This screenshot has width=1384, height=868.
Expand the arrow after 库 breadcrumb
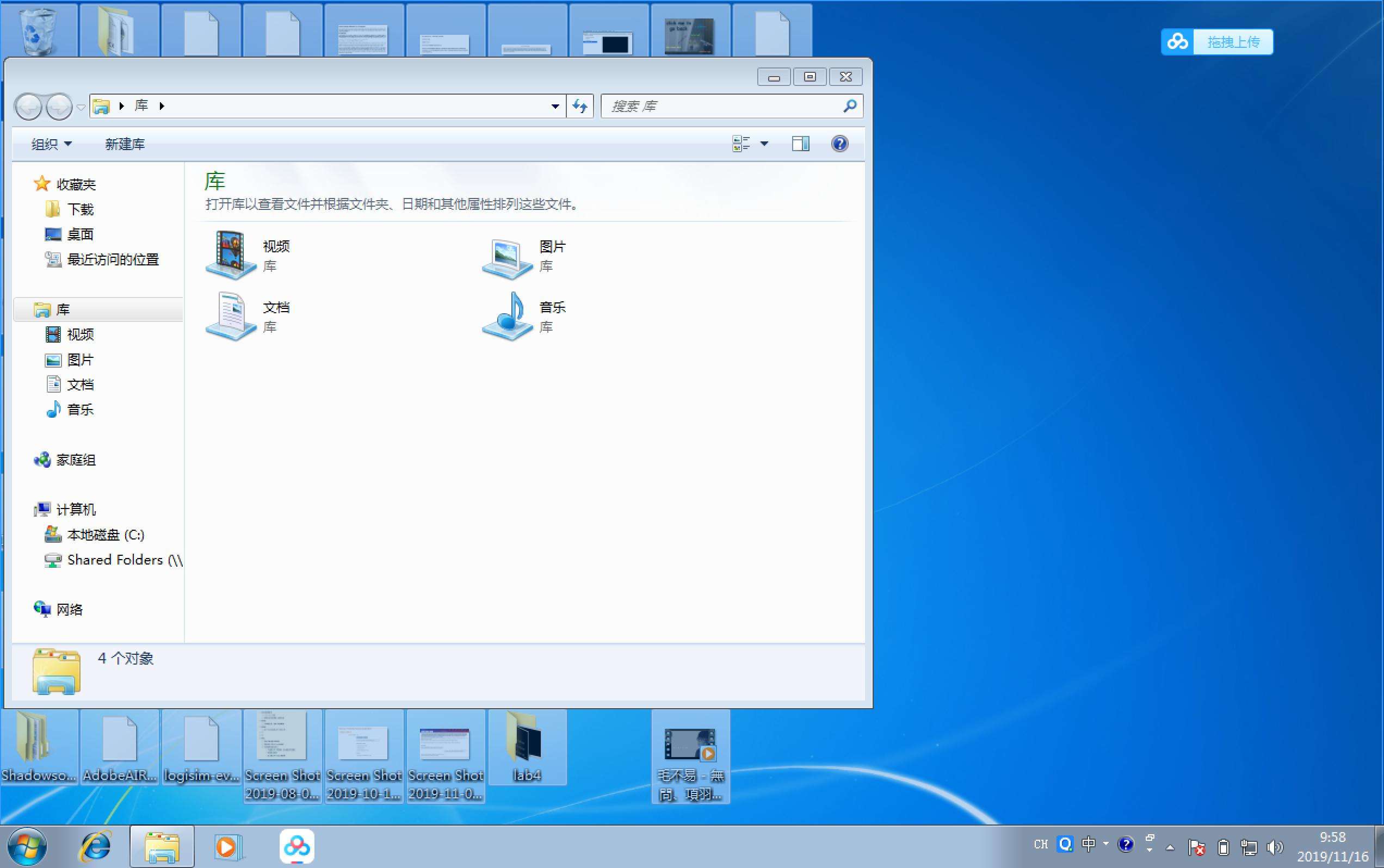(x=162, y=106)
